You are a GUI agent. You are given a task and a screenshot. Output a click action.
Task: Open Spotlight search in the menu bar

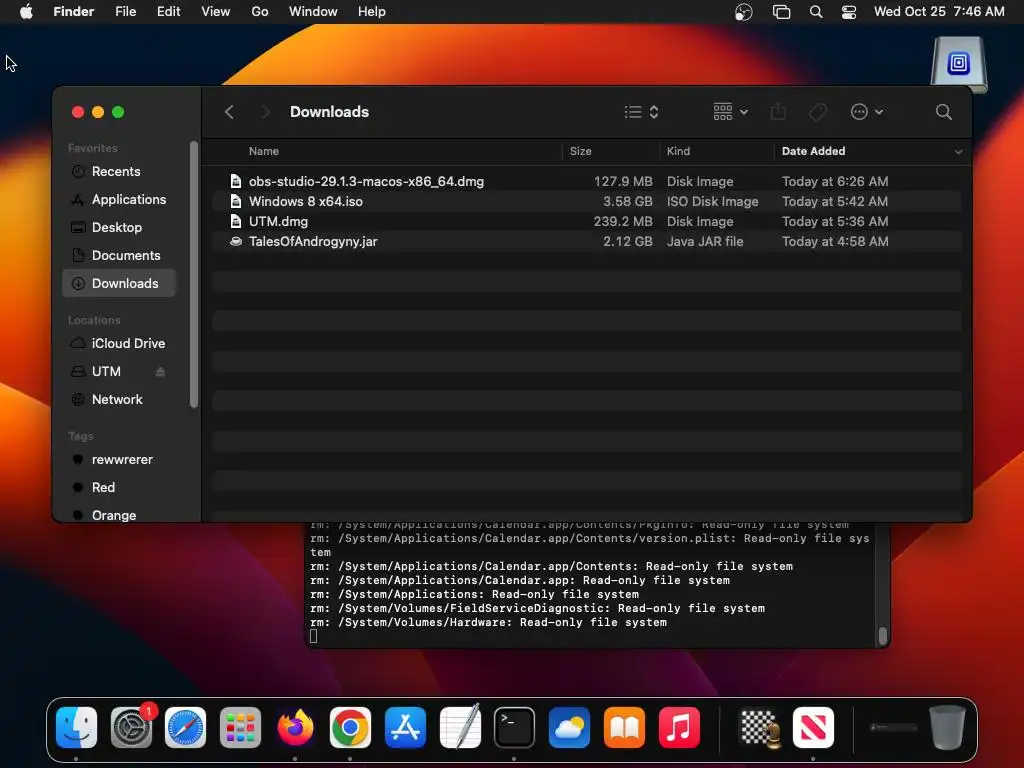(816, 12)
